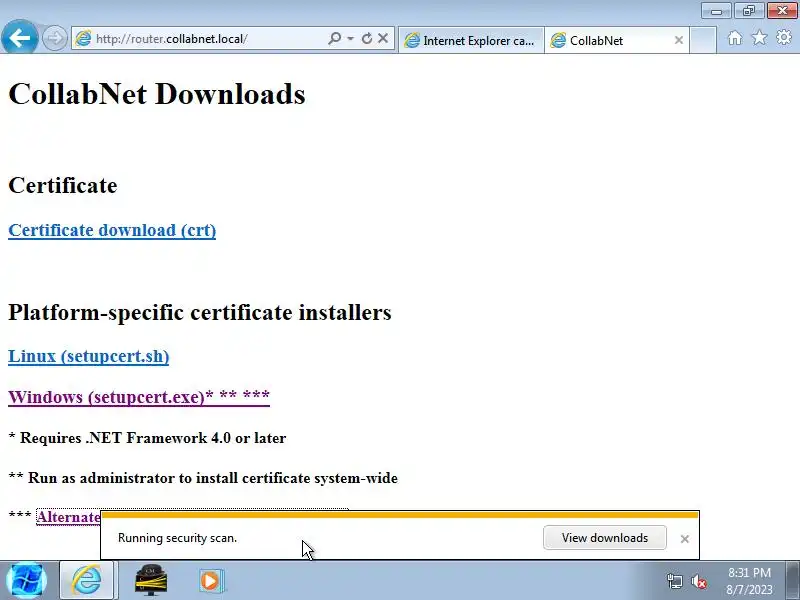The width and height of the screenshot is (800, 600).
Task: Open a new blank tab
Action: pos(703,40)
